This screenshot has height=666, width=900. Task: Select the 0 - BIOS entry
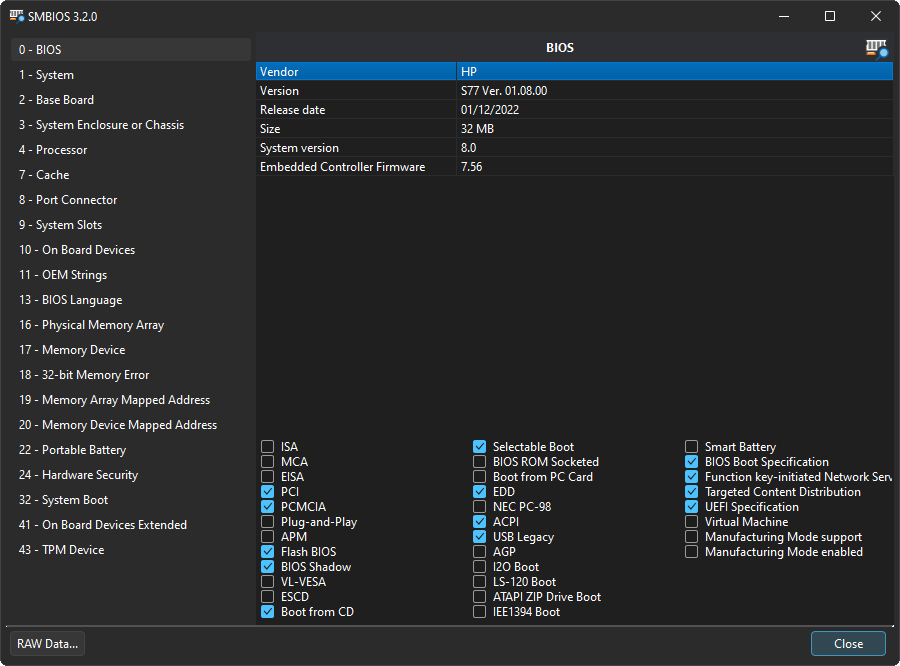131,49
